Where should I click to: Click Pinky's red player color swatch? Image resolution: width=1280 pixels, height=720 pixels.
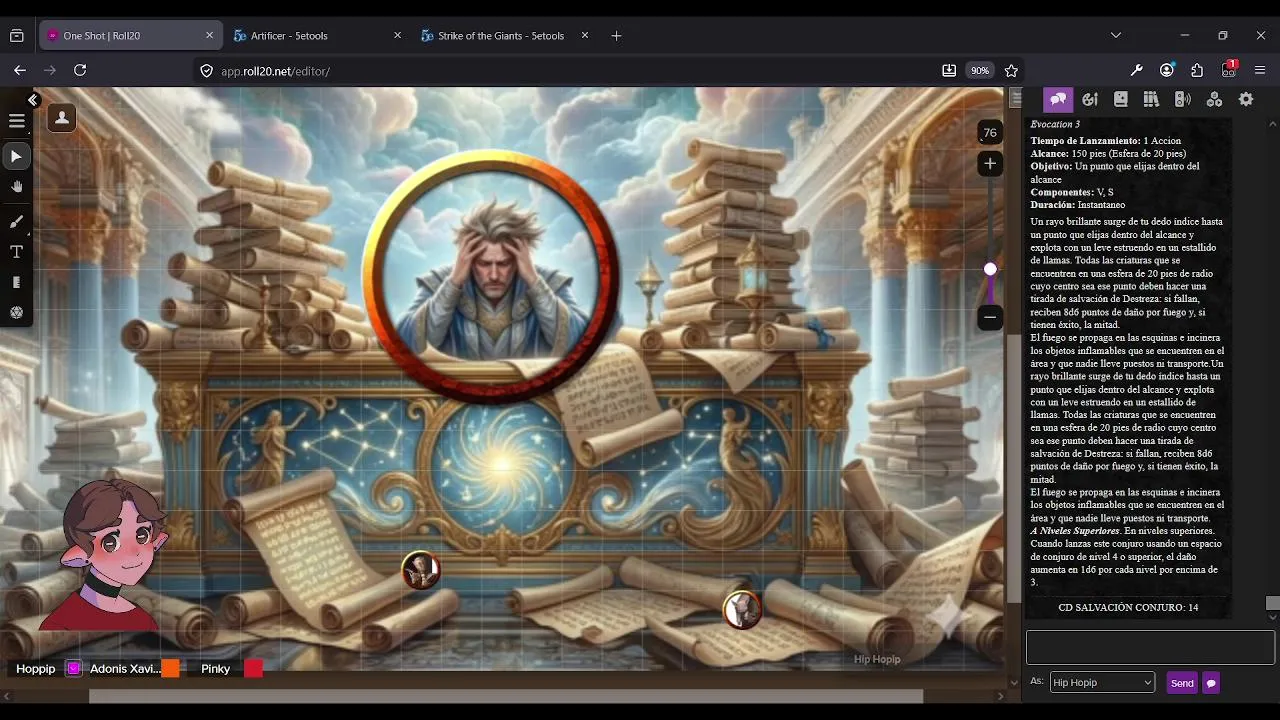(x=253, y=669)
